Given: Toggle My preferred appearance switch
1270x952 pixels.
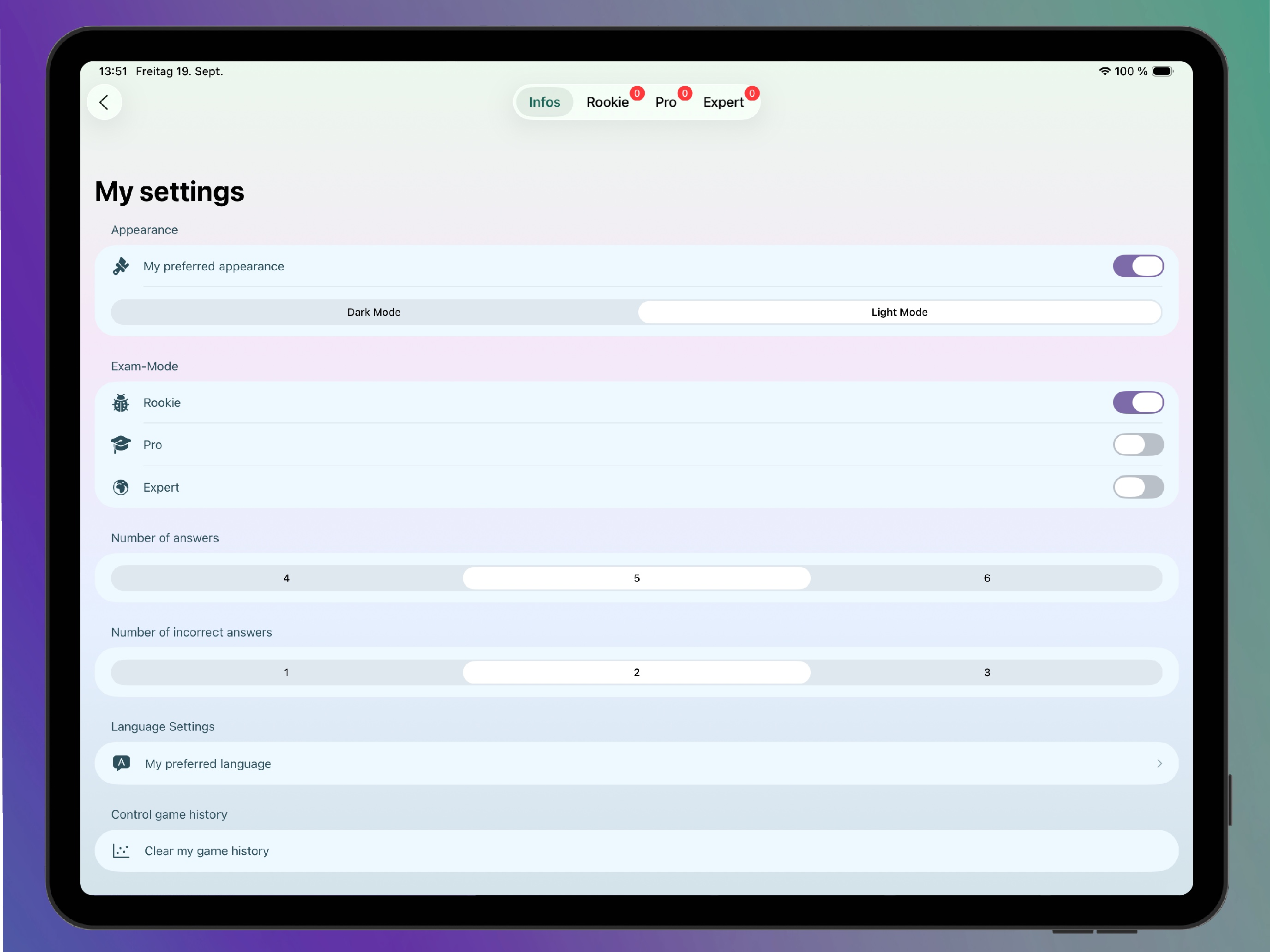Looking at the screenshot, I should (x=1138, y=266).
